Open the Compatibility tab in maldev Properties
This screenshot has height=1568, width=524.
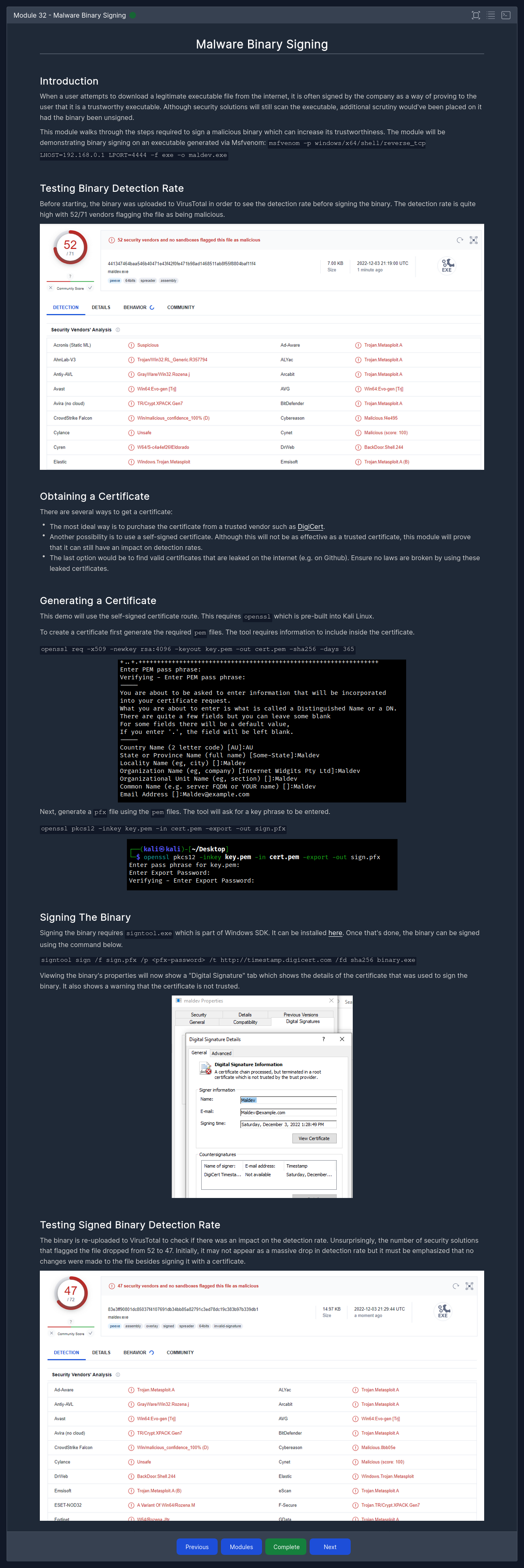pyautogui.click(x=245, y=1022)
